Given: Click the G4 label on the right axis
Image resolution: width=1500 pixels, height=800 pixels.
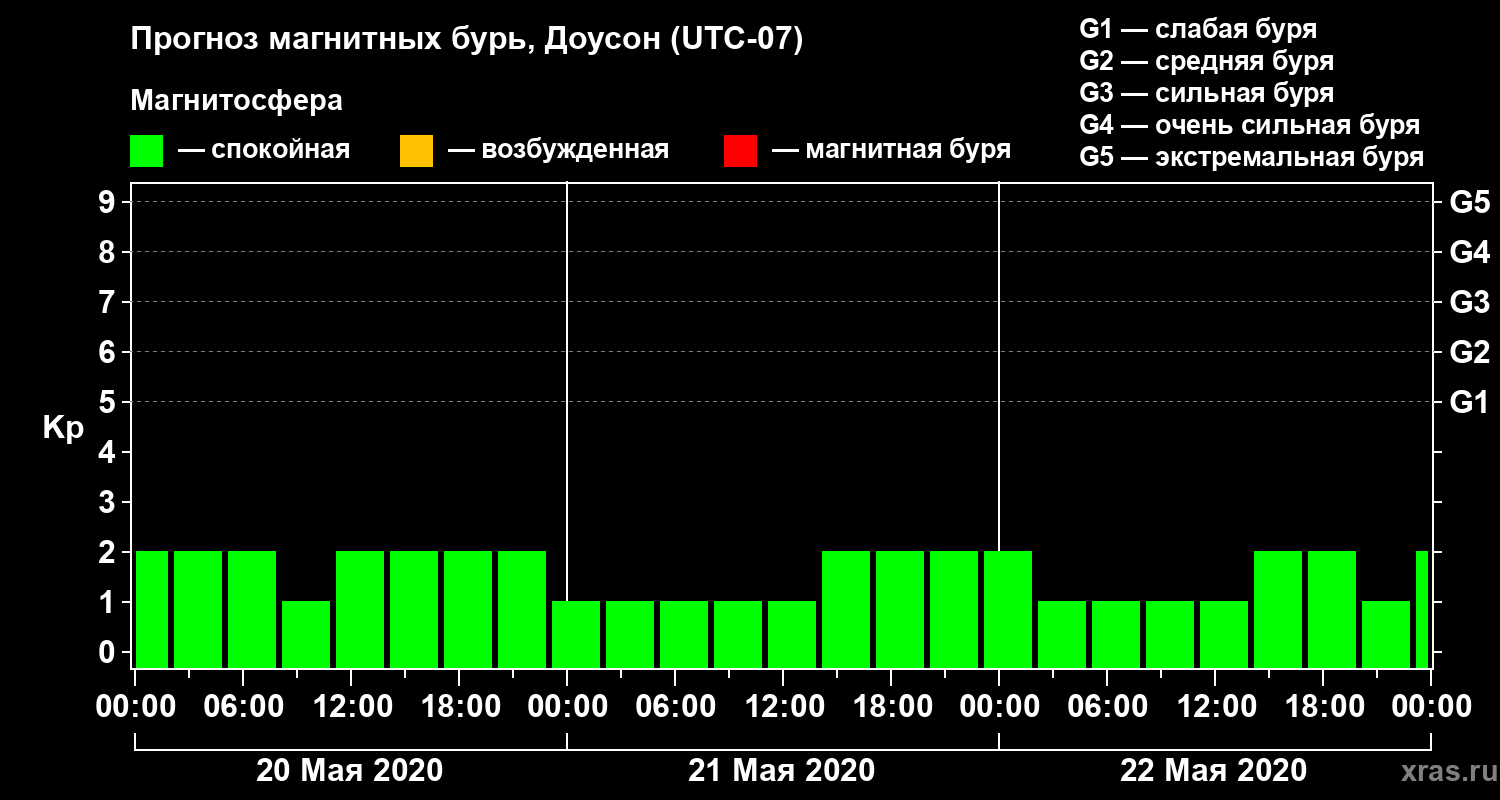Looking at the screenshot, I should [x=1469, y=252].
